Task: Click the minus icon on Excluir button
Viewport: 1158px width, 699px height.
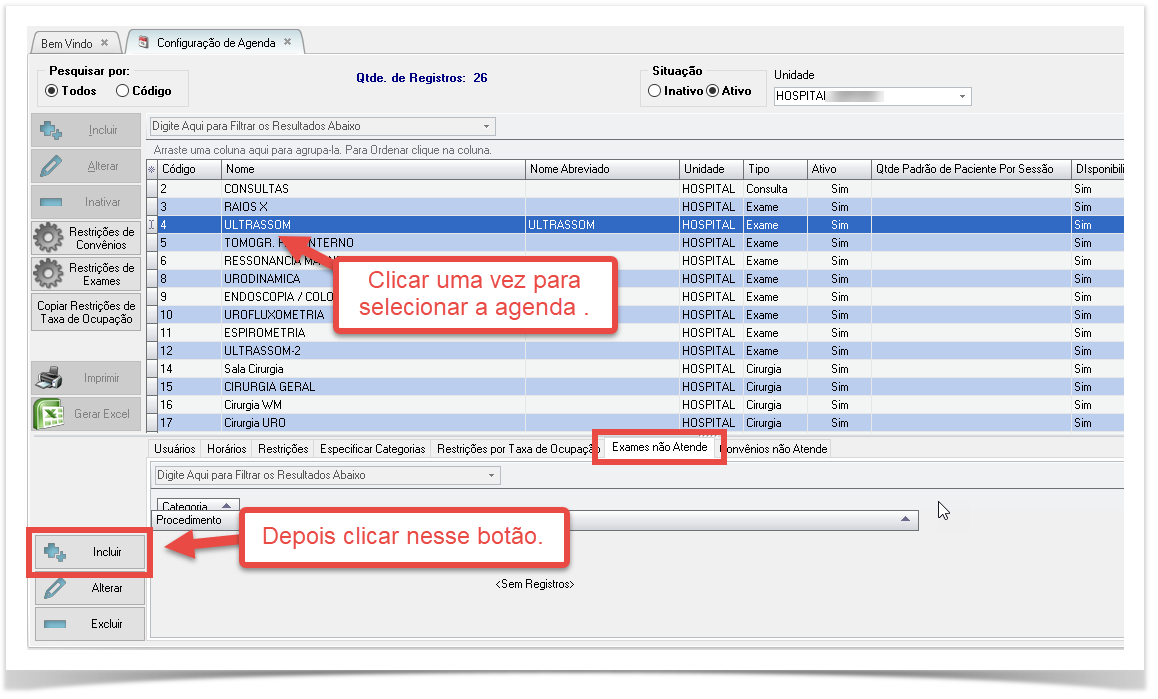Action: coord(55,624)
